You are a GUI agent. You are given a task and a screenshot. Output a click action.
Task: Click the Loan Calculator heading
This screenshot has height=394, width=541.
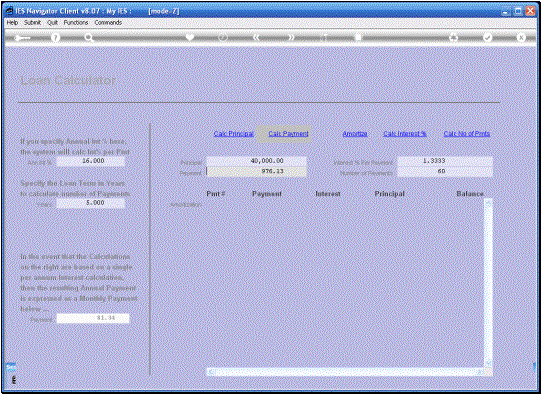[x=68, y=80]
